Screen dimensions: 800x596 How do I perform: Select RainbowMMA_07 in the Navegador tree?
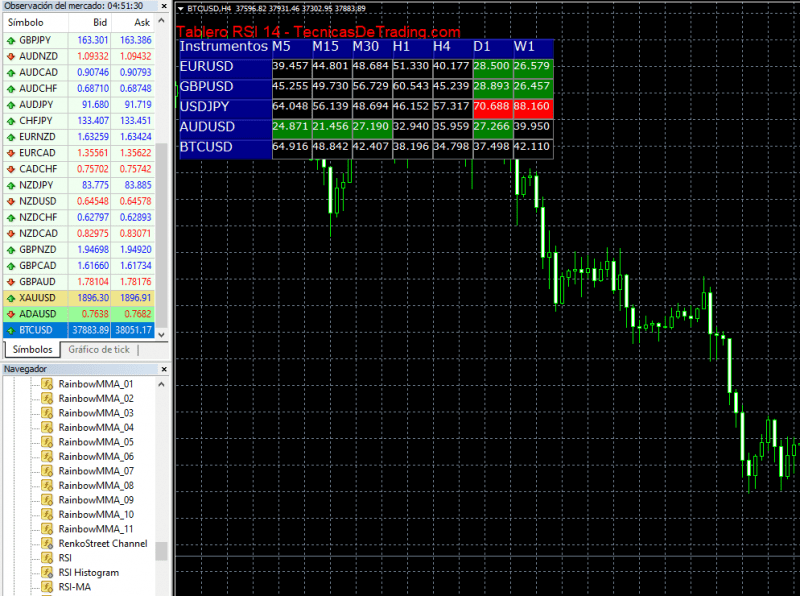(x=96, y=471)
